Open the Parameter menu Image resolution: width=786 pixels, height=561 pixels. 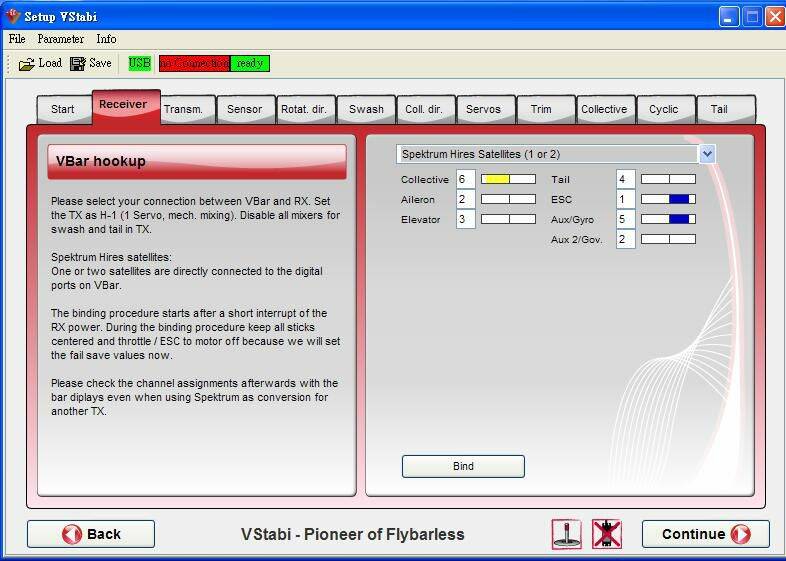61,39
